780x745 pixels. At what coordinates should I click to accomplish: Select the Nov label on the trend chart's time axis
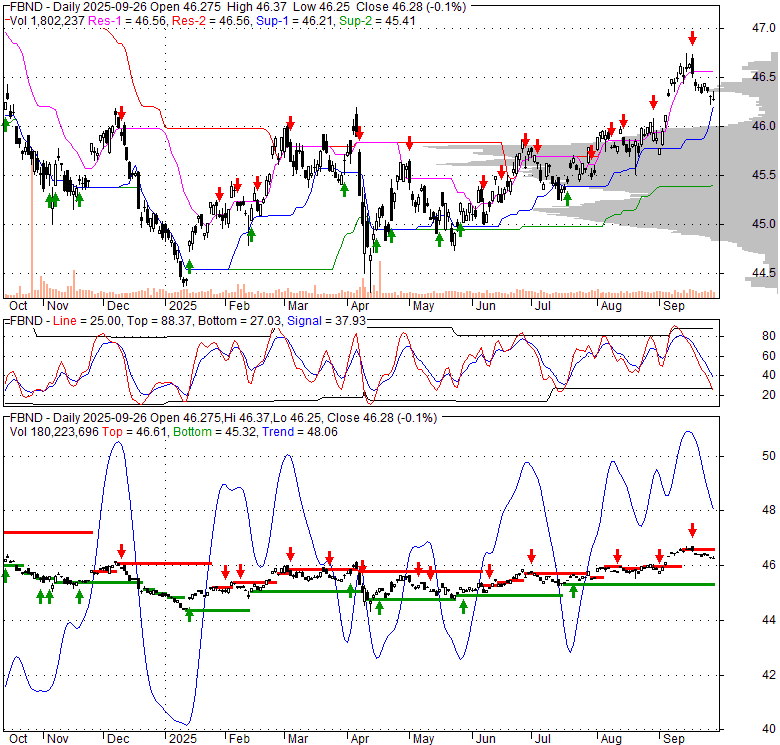pyautogui.click(x=58, y=739)
